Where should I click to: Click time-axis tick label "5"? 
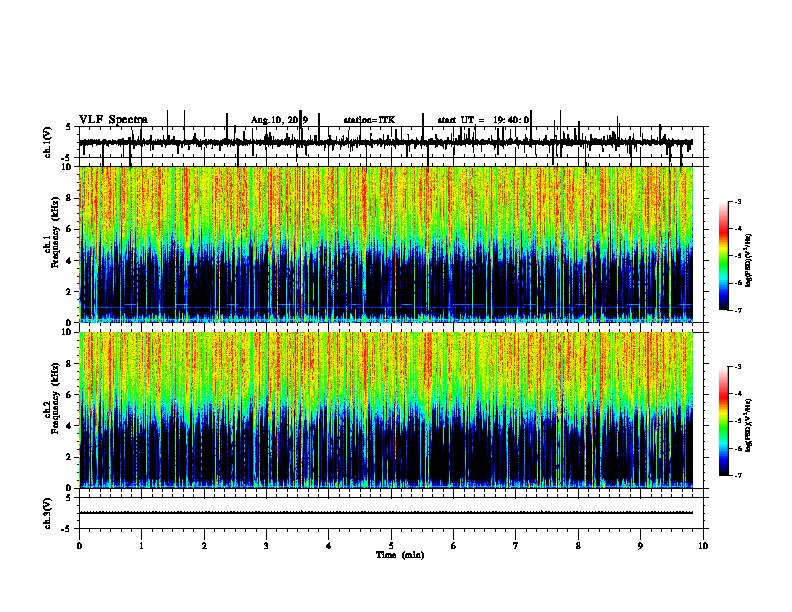click(391, 546)
